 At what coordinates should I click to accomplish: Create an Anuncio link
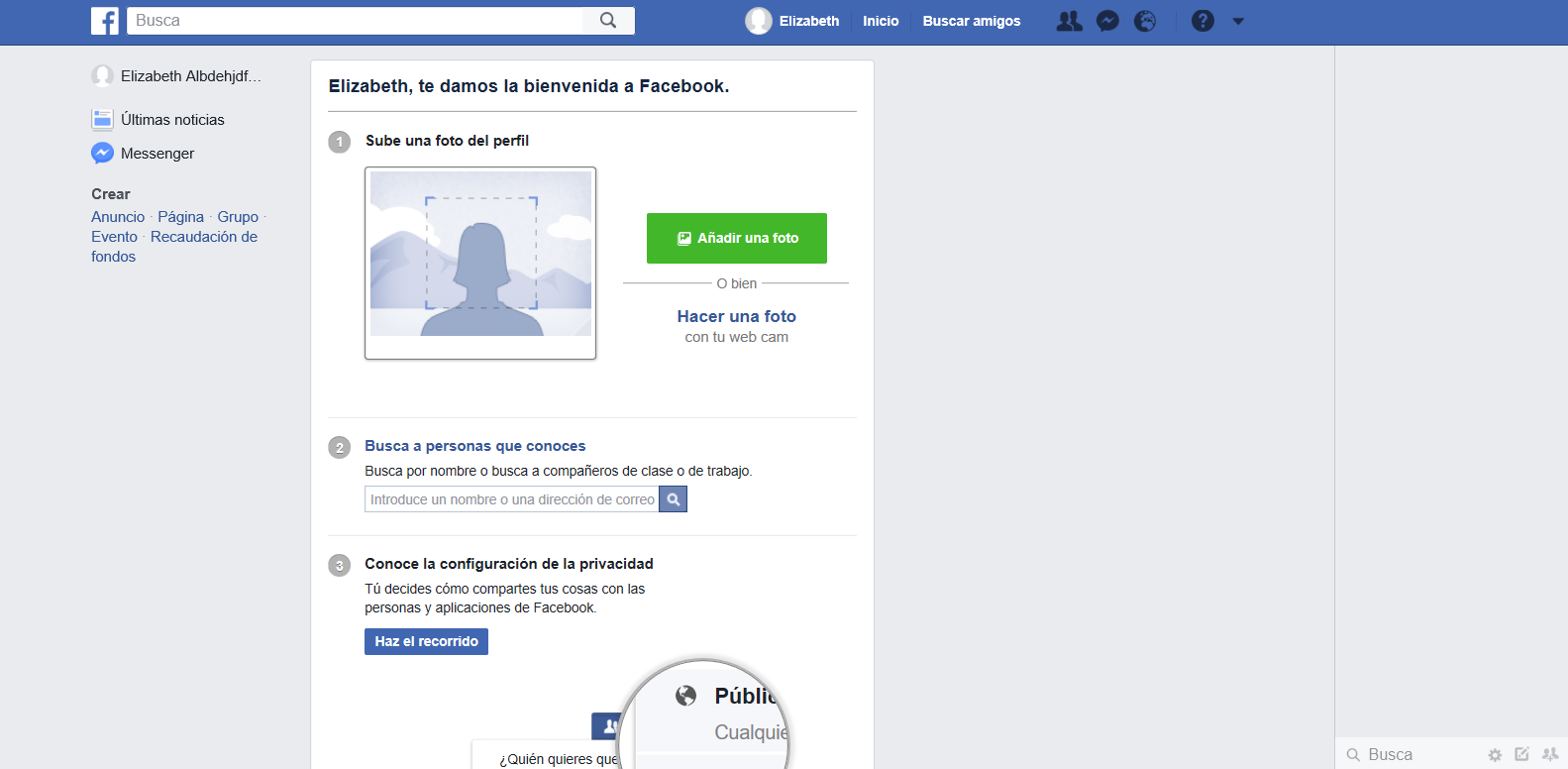point(118,217)
